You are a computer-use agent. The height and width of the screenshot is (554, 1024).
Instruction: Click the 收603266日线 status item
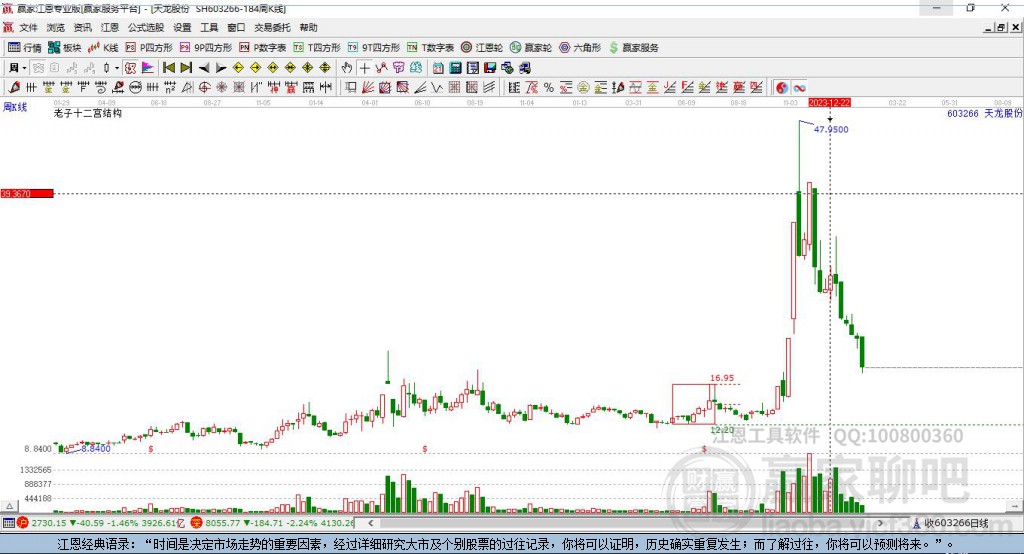[x=950, y=523]
